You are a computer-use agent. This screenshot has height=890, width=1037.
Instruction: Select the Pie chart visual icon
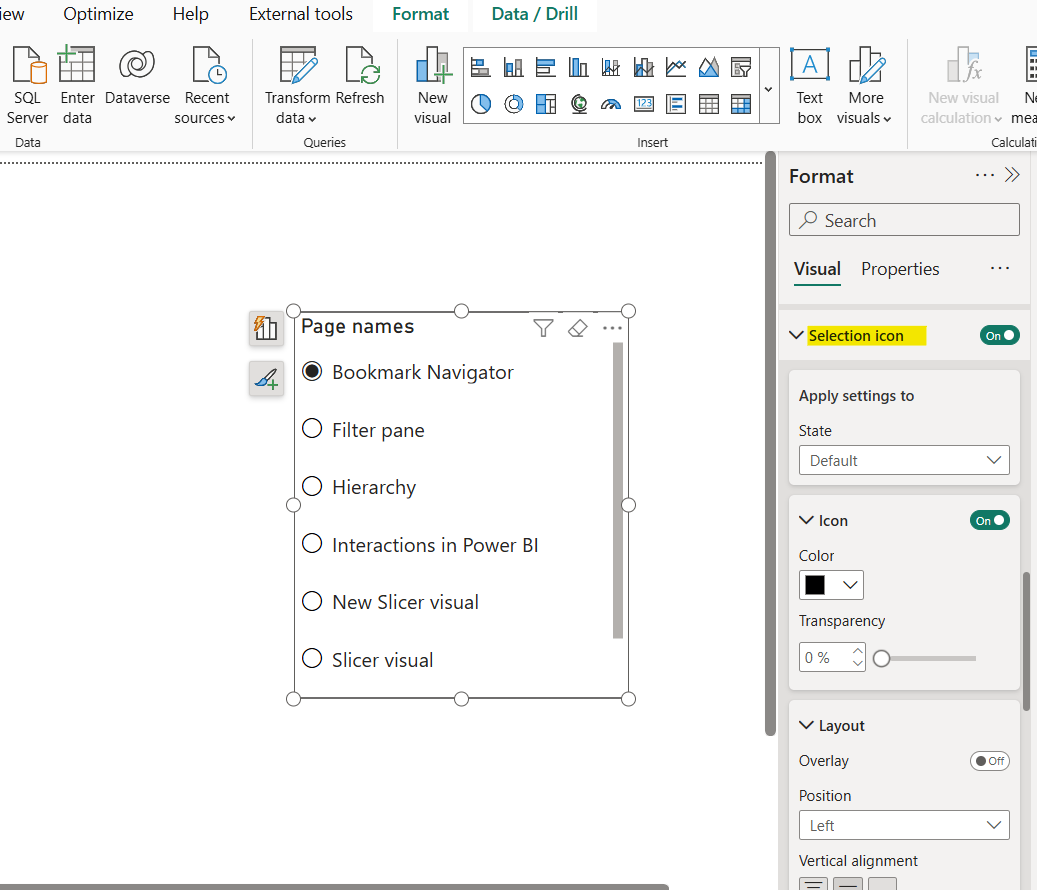point(480,103)
